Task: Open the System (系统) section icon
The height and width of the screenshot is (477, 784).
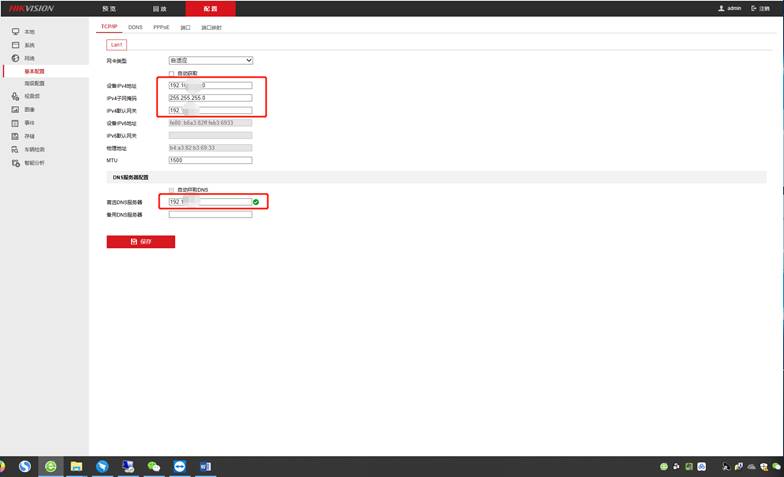Action: (15, 45)
